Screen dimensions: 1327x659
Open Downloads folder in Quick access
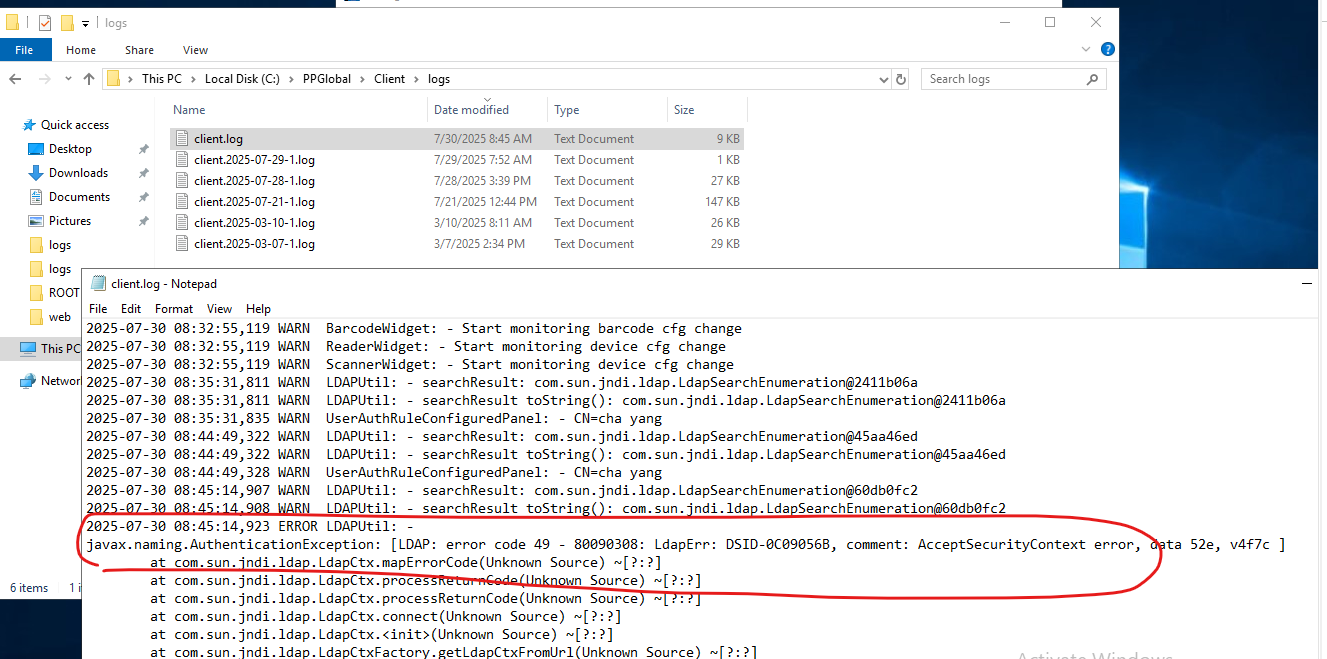[x=78, y=173]
